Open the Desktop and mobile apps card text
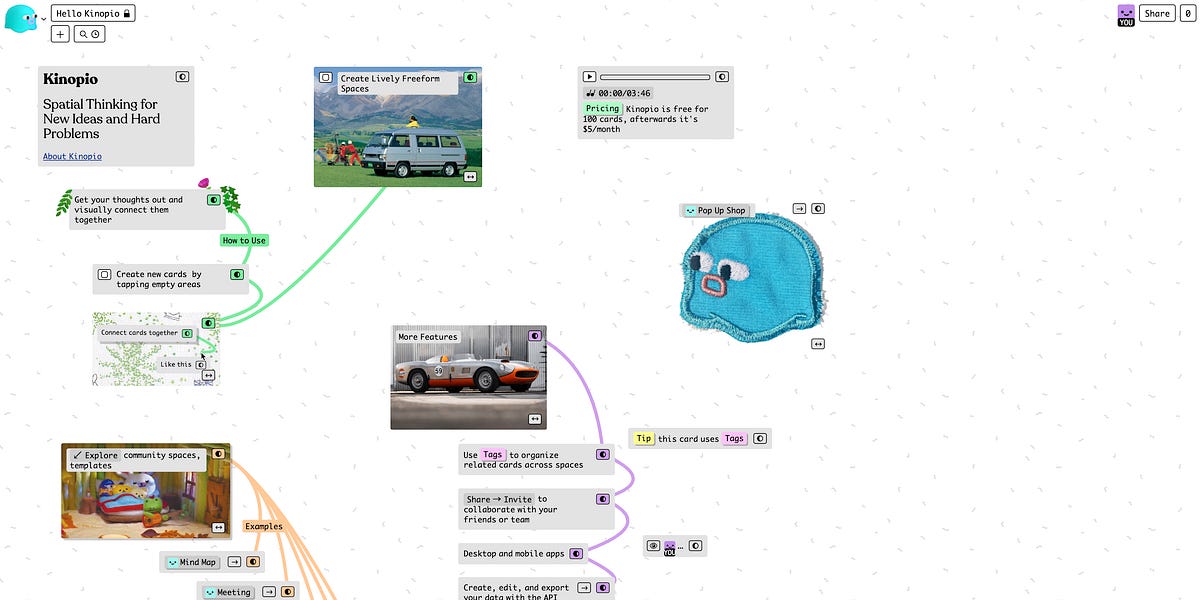This screenshot has height=600, width=1200. (514, 553)
